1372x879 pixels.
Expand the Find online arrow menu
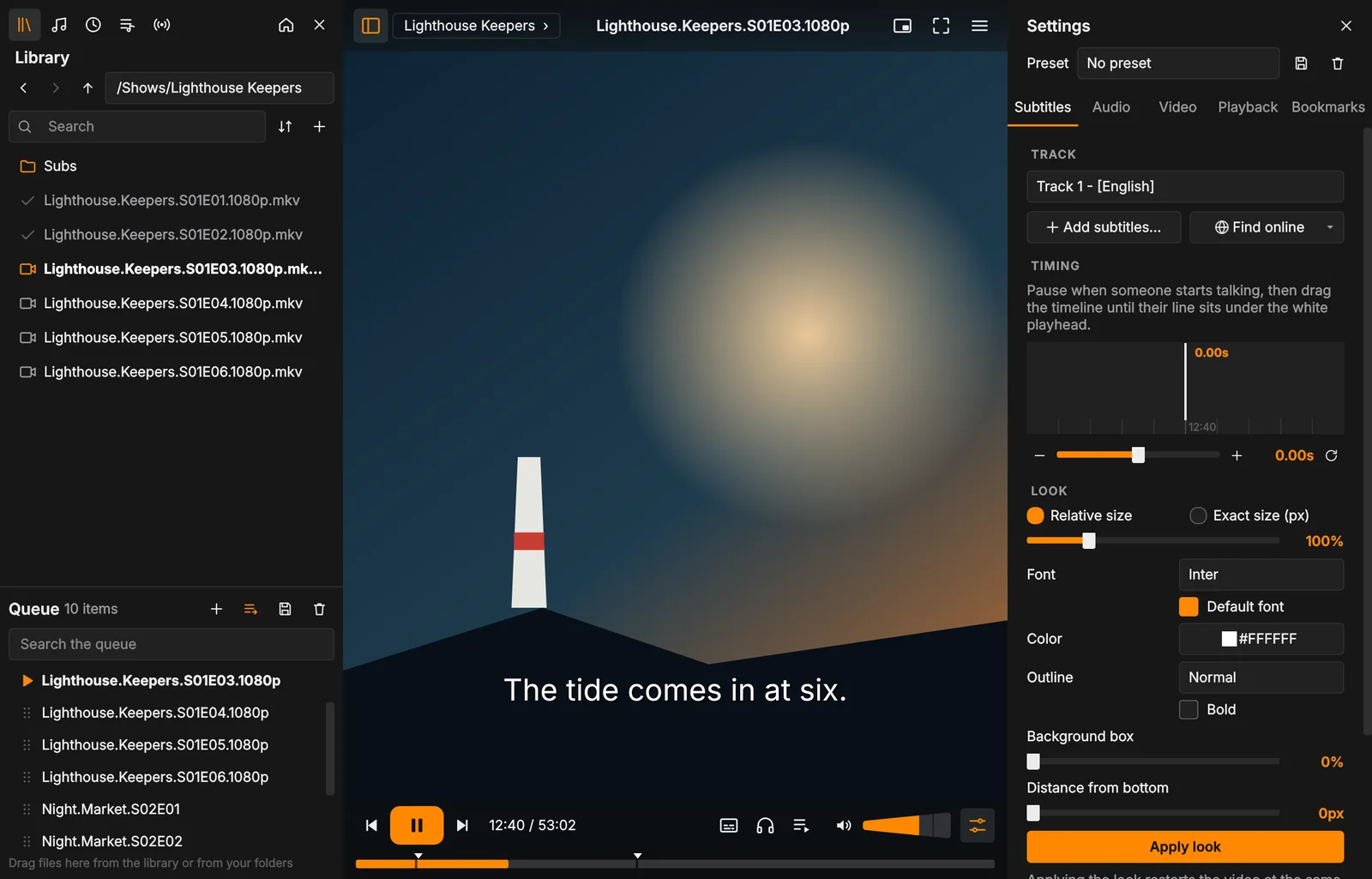click(x=1330, y=227)
